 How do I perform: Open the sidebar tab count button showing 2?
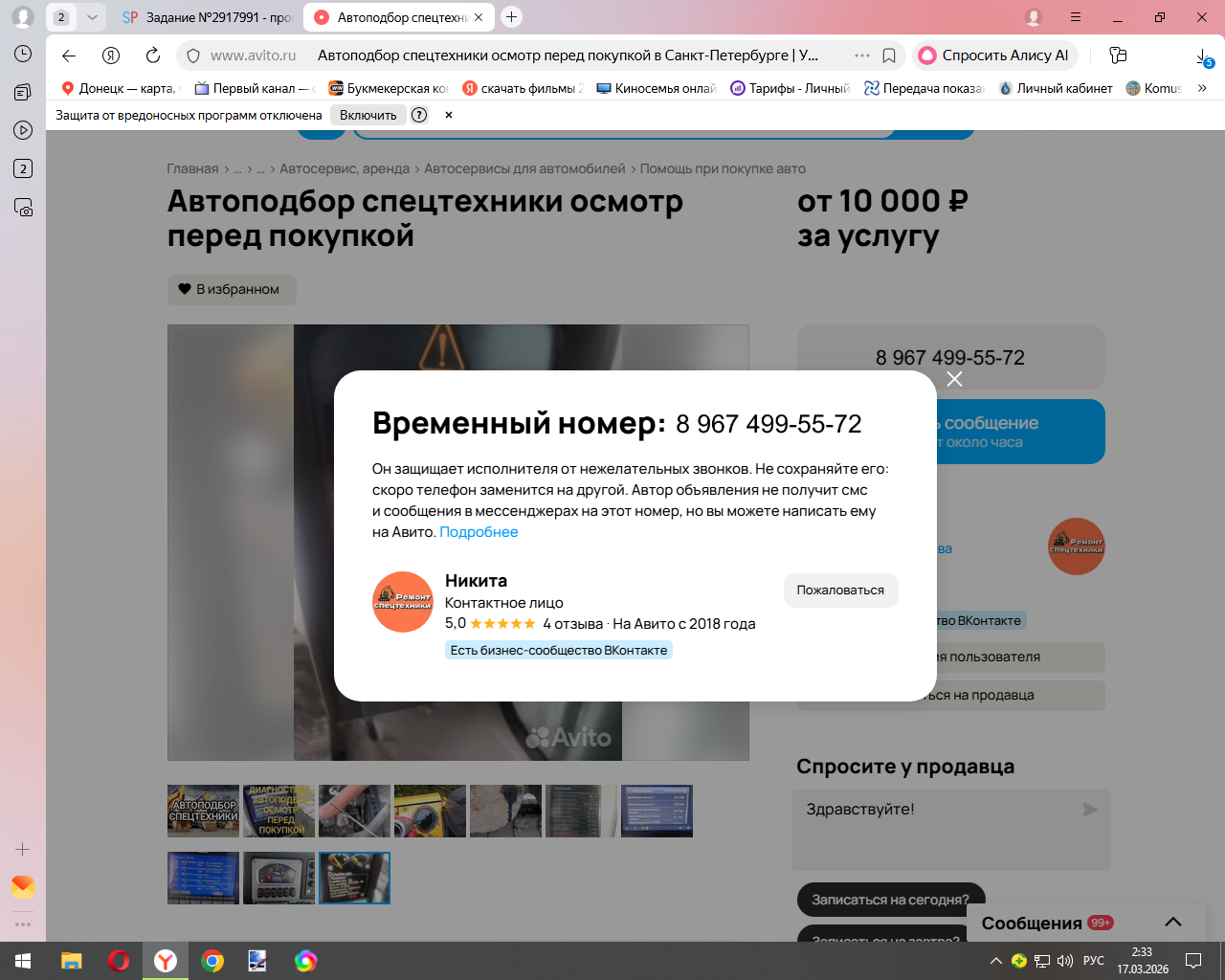(x=23, y=168)
